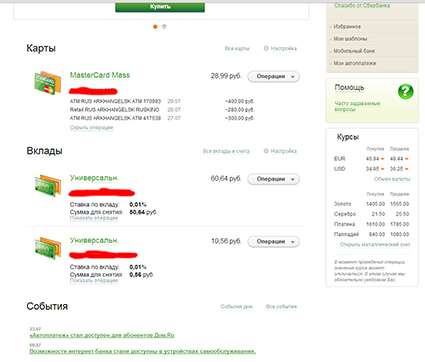Screen dimensions: 425x362
Task: Expand Показать операции under 10,56 руб. deposit
Action: [x=94, y=281]
